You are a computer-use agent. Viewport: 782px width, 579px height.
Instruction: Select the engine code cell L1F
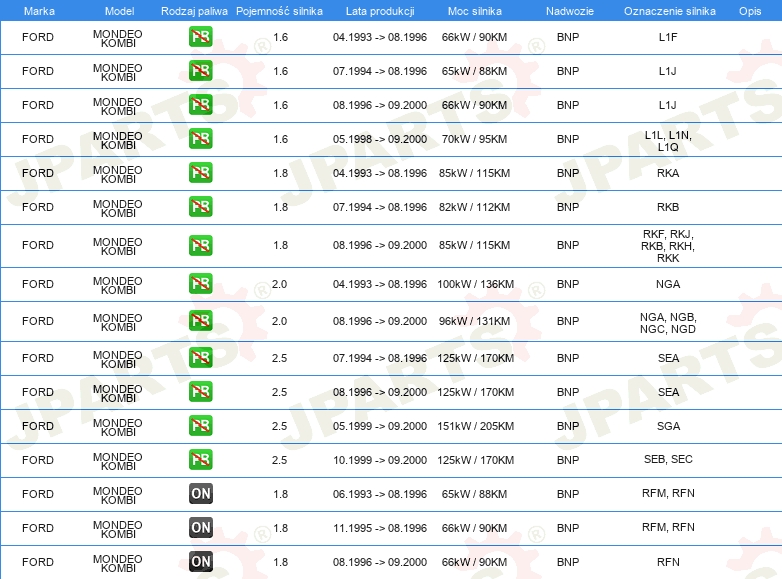point(668,37)
